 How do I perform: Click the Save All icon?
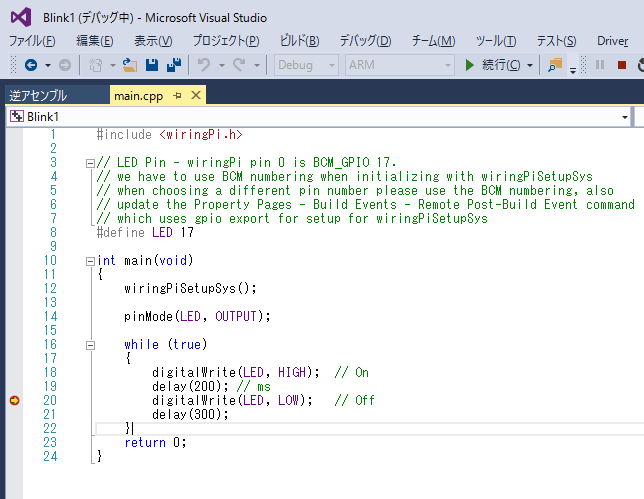point(174,65)
